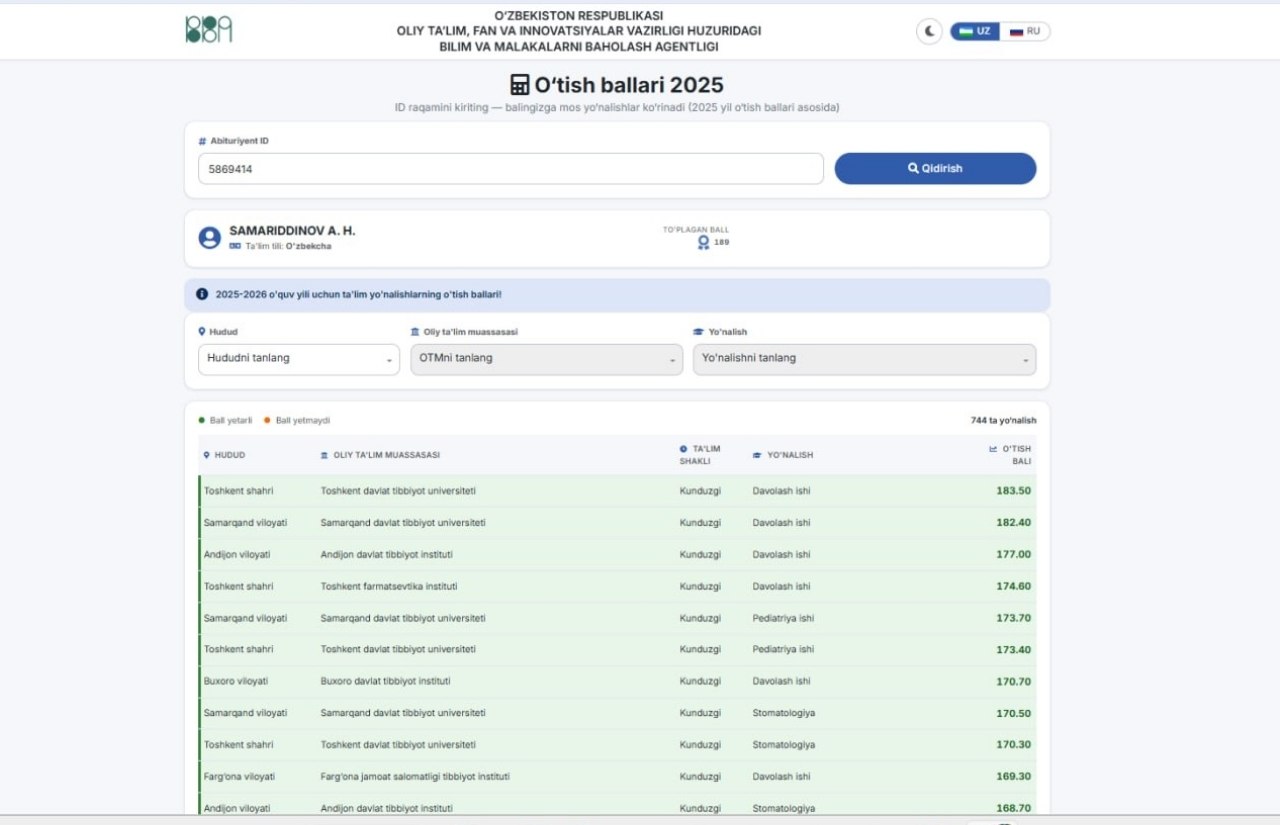This screenshot has height=825, width=1280.
Task: Click the ID card icon before Ta'lim tili
Action: [x=235, y=246]
